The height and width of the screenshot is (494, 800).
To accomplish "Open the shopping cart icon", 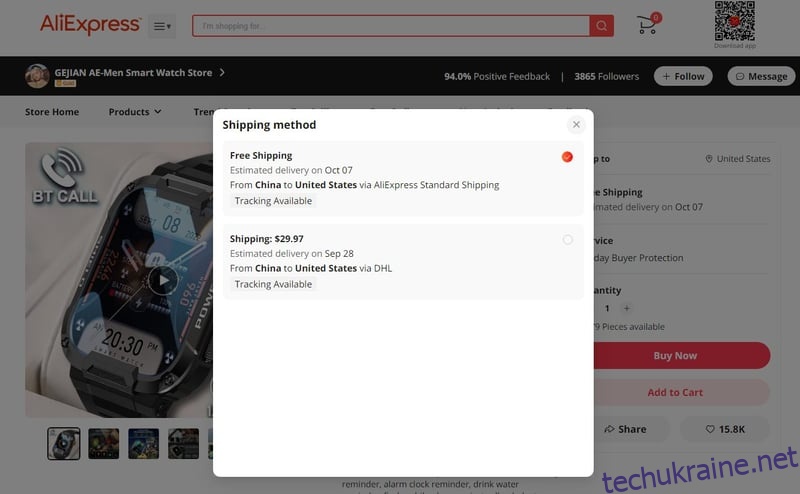I will coord(648,23).
